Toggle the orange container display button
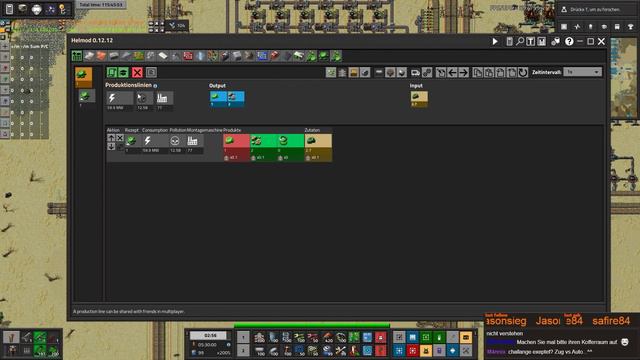Viewport: 640px width, 360px height. tap(353, 73)
